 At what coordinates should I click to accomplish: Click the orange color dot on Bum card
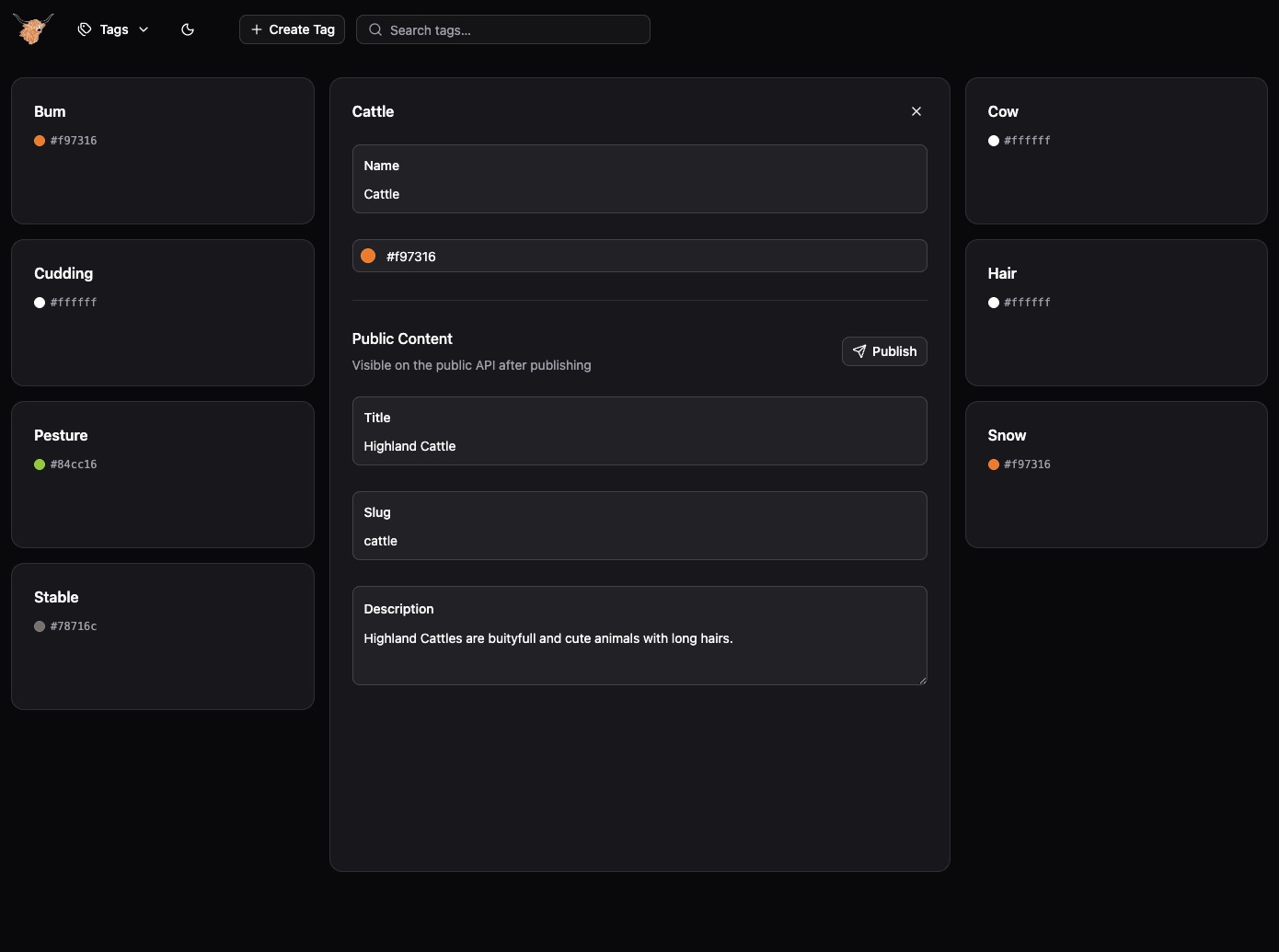[40, 141]
